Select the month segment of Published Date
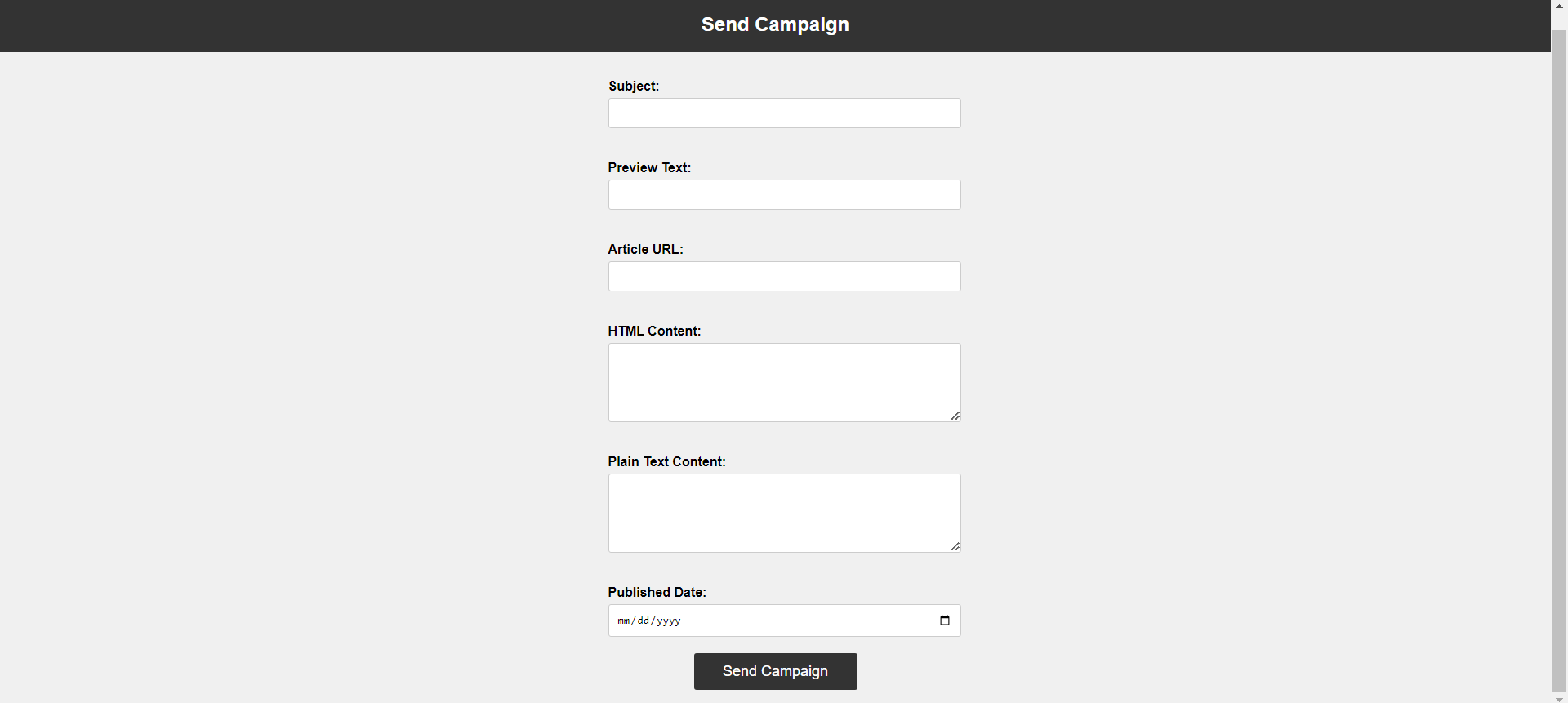The height and width of the screenshot is (703, 1568). (x=624, y=621)
